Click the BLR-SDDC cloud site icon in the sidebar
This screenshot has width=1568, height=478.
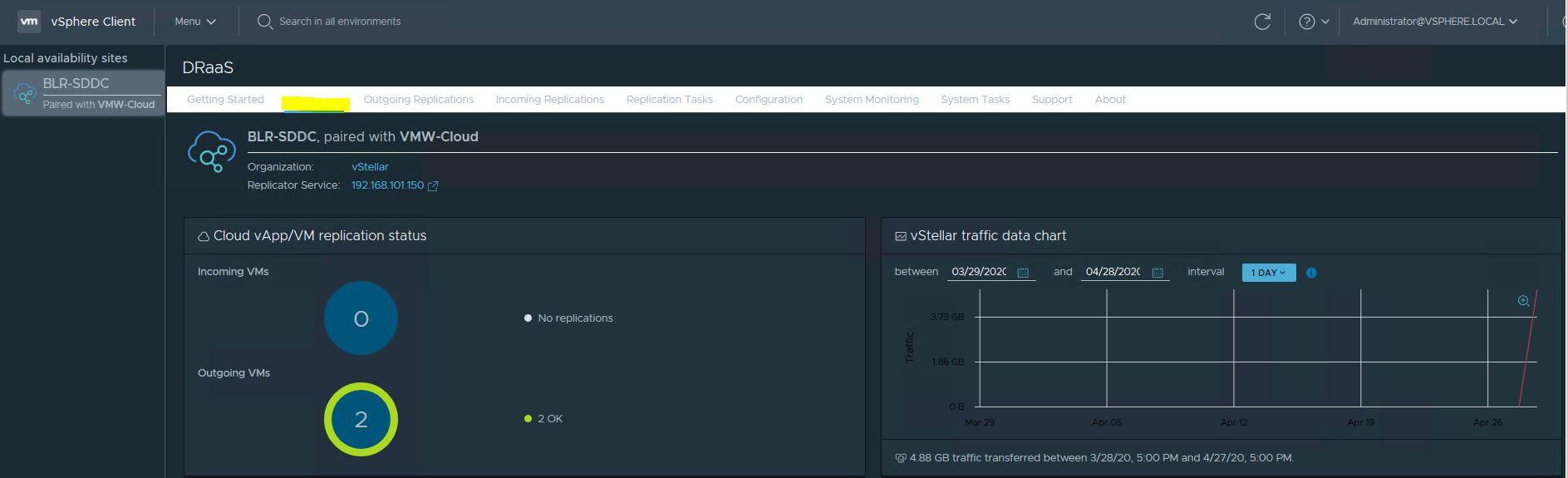[x=24, y=94]
